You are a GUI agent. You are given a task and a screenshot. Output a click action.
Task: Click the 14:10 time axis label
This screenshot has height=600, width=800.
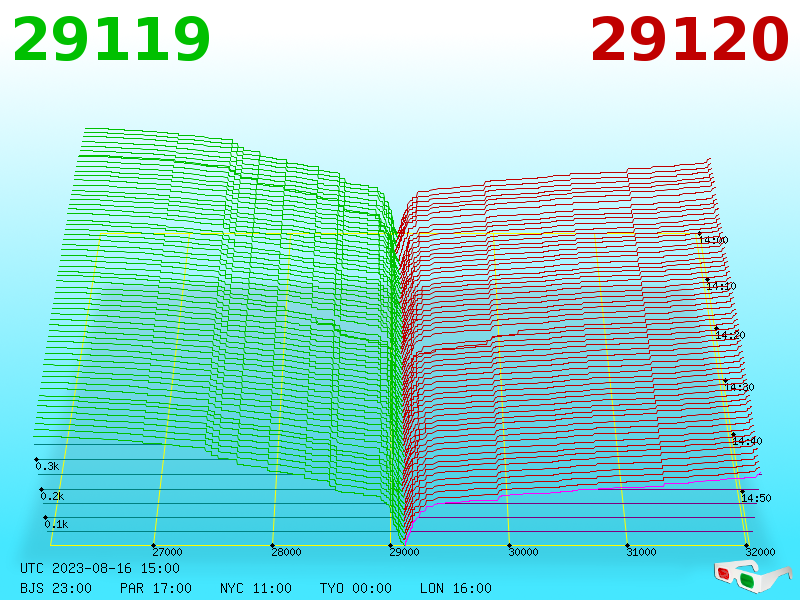pos(721,286)
